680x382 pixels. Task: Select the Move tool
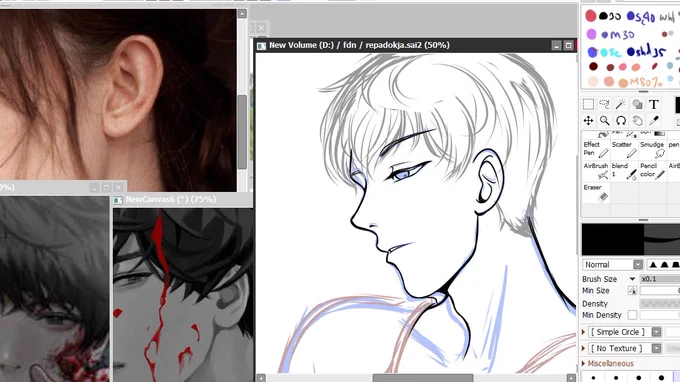[588, 121]
